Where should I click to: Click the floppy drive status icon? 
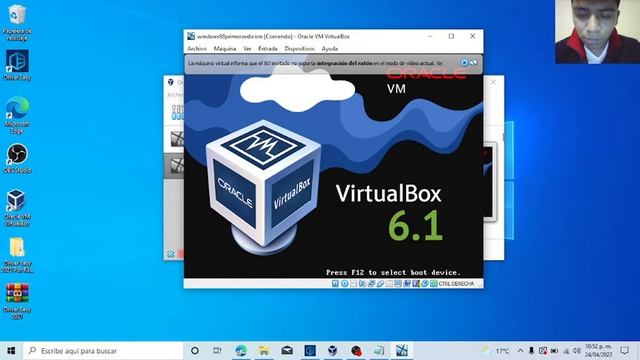coord(353,284)
